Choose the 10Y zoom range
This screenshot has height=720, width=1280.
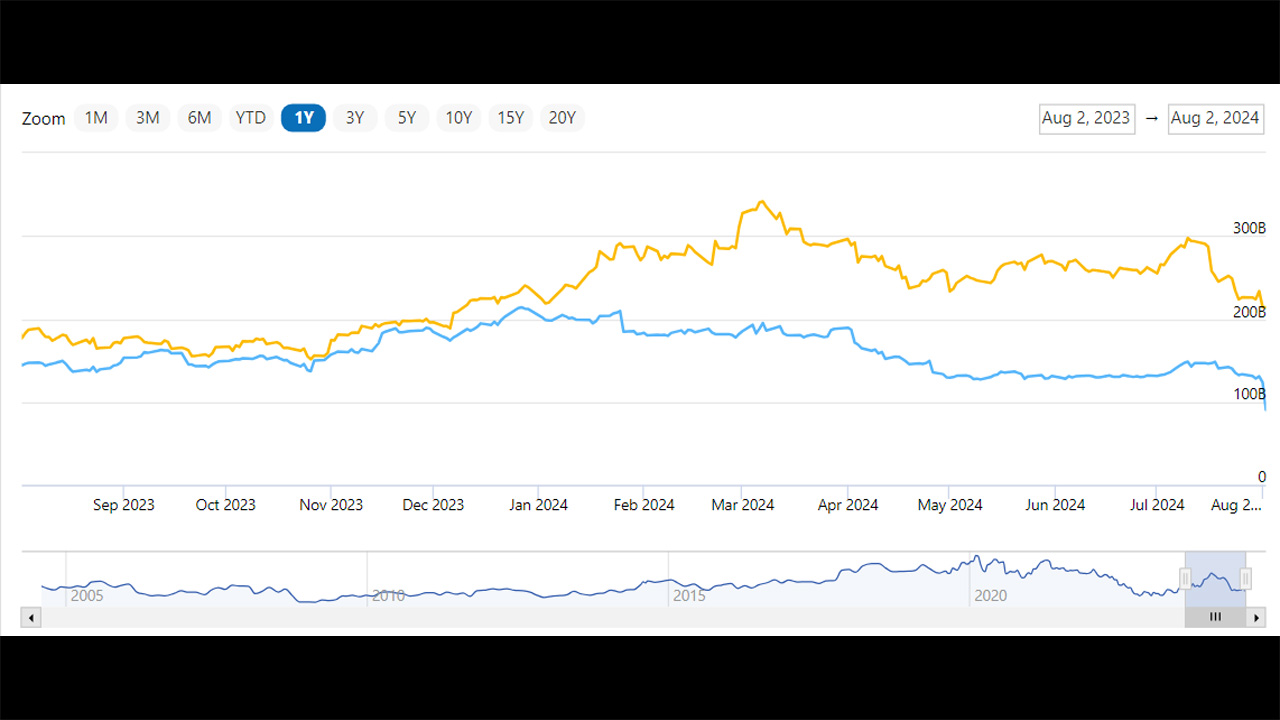pyautogui.click(x=459, y=118)
